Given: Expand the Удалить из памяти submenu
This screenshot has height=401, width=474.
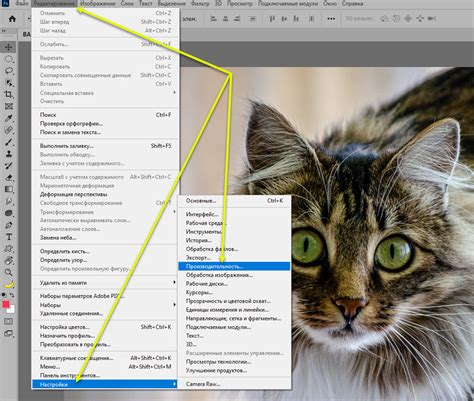Looking at the screenshot, I should pos(105,283).
